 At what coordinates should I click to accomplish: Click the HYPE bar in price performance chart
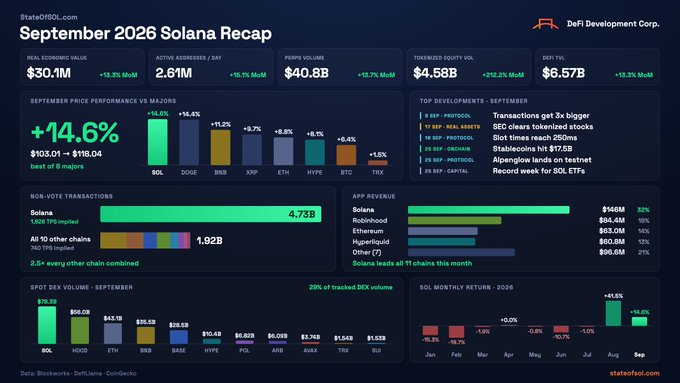point(315,153)
